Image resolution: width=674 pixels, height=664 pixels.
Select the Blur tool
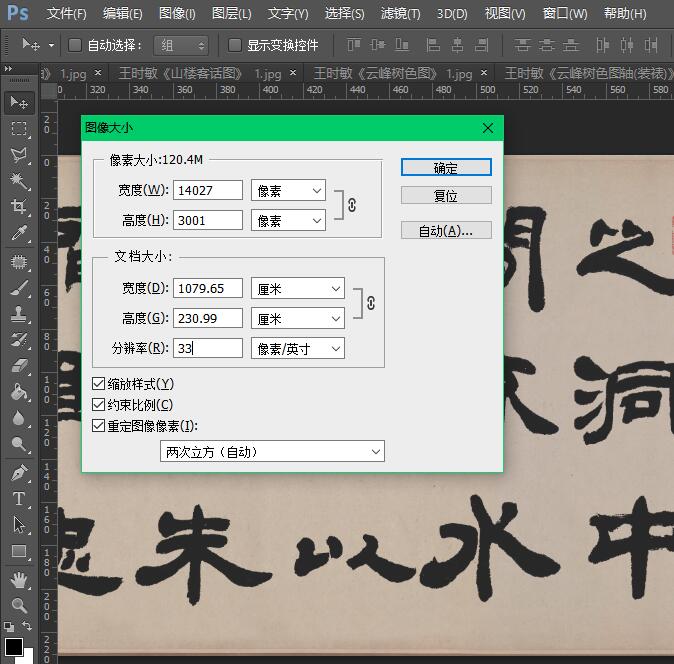pos(18,418)
